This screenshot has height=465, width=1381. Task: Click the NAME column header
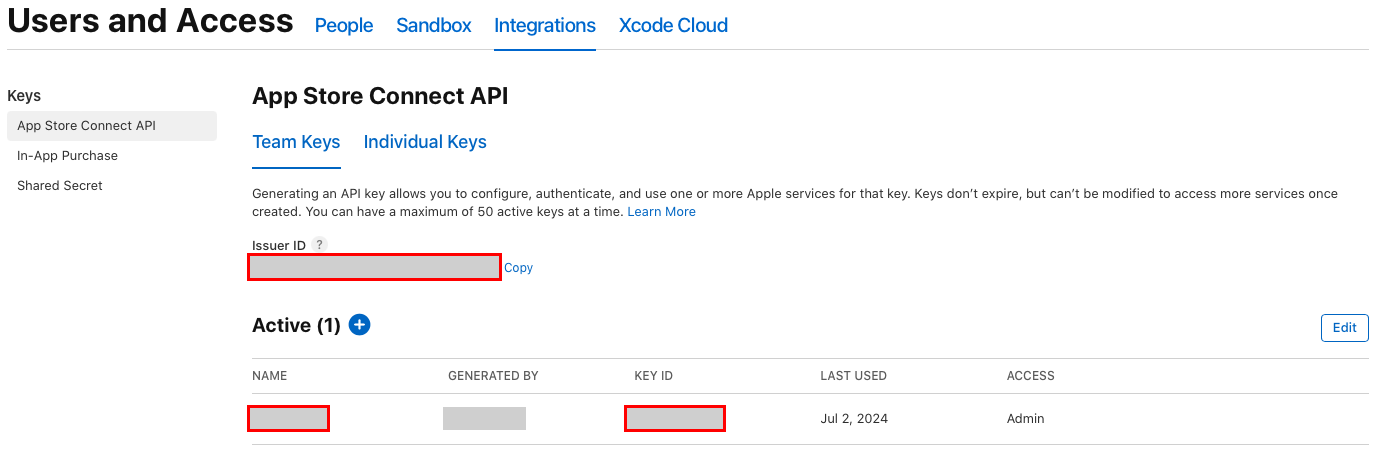click(270, 376)
